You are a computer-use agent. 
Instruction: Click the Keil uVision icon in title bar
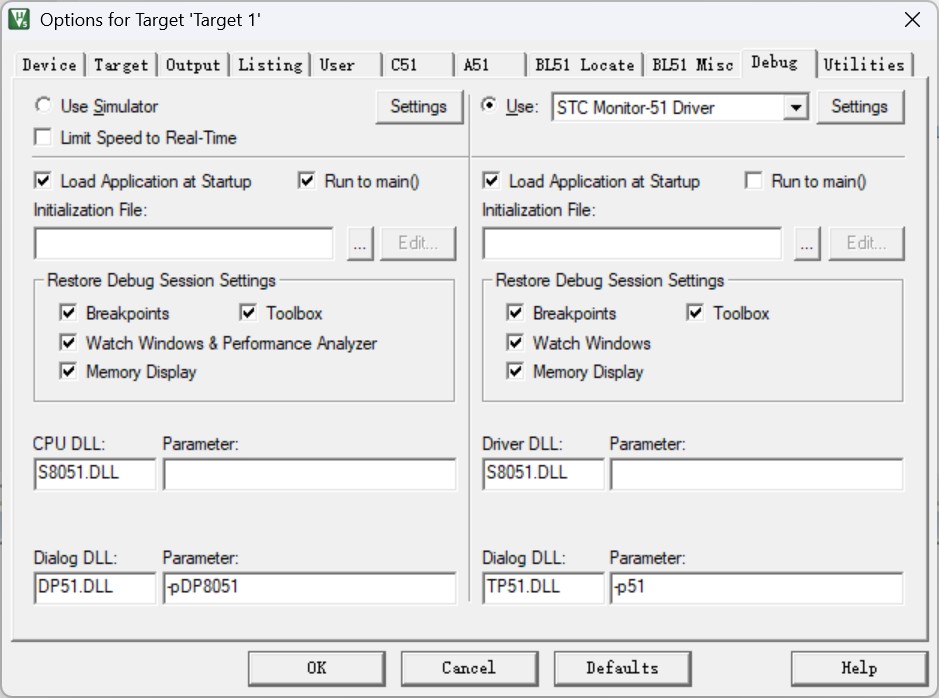pyautogui.click(x=19, y=19)
